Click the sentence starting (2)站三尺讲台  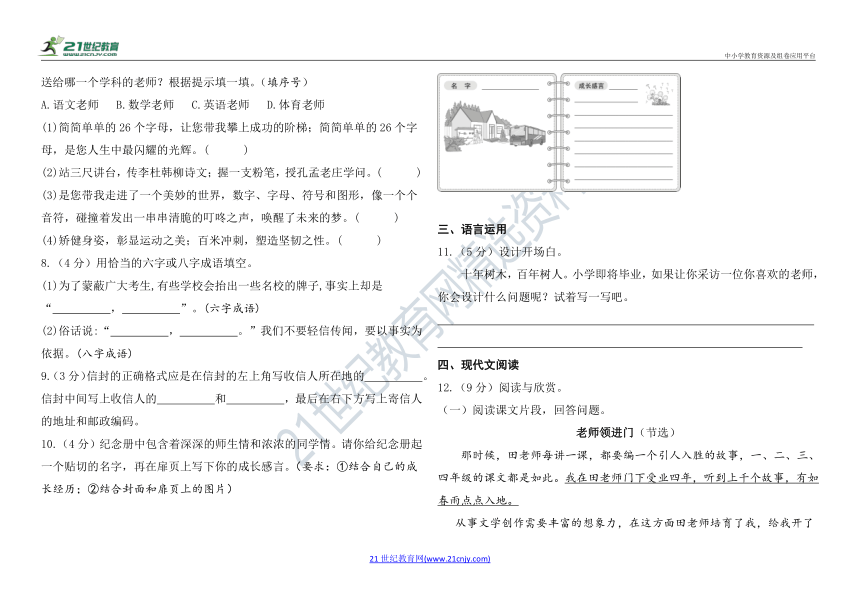pos(231,173)
